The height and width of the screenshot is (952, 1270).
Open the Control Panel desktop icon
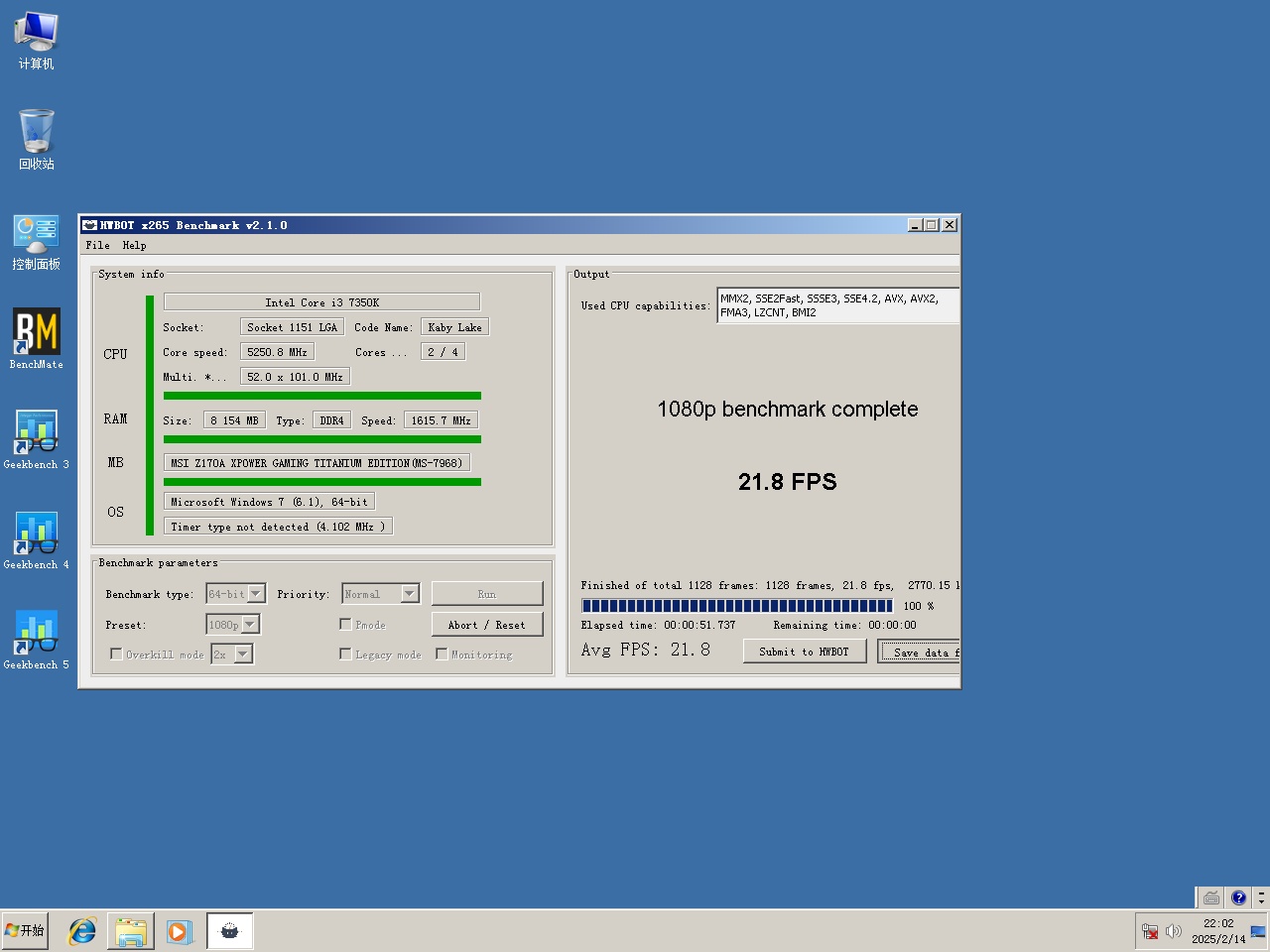pyautogui.click(x=37, y=242)
